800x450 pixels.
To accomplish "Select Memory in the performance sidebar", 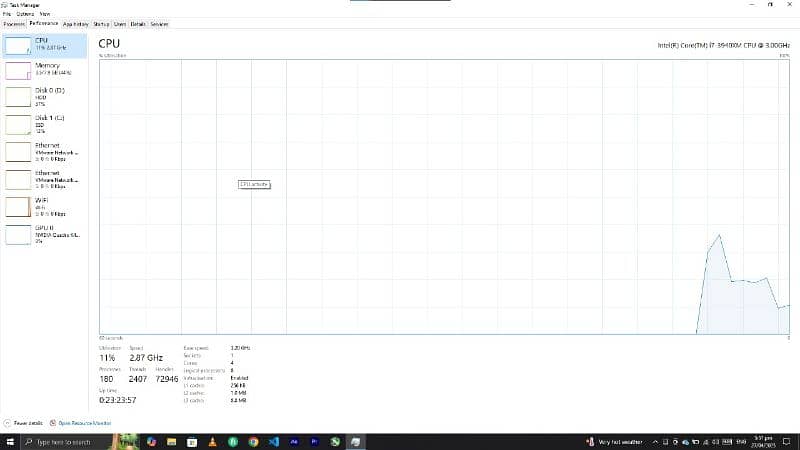I will pos(45,71).
